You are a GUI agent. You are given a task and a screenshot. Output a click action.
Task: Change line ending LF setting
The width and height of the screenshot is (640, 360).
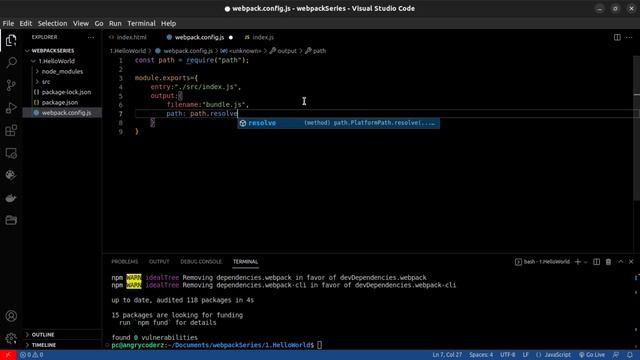tap(525, 355)
